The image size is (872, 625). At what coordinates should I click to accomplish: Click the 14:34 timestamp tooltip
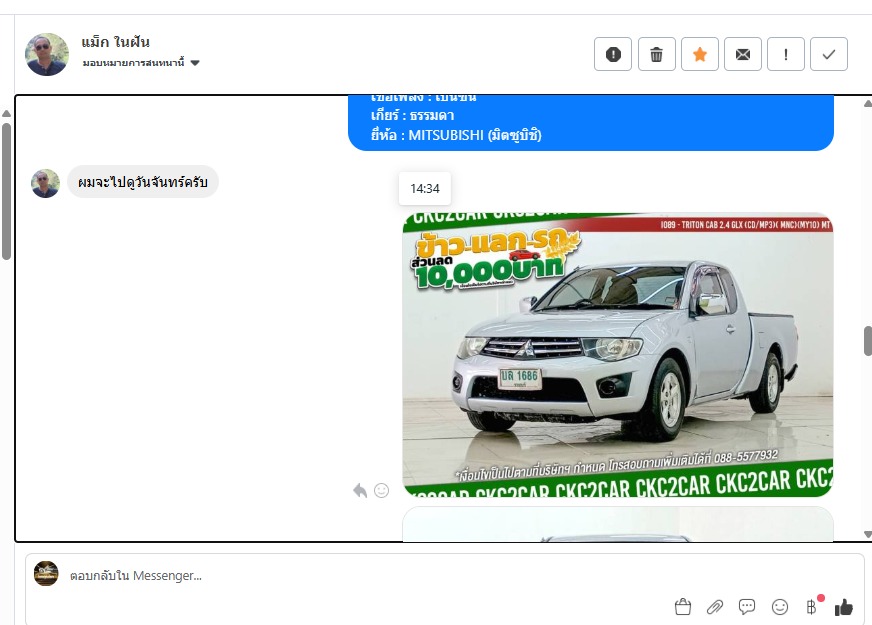(425, 189)
